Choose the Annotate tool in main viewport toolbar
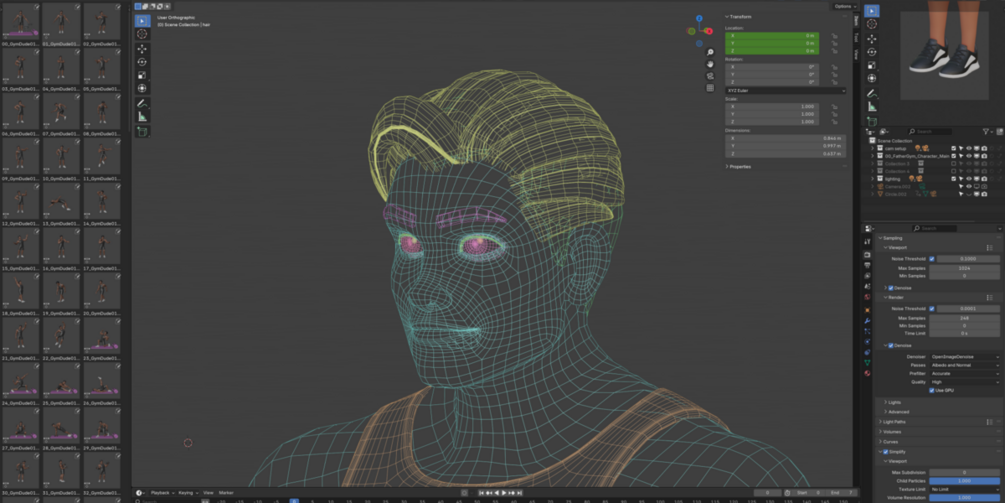Screen dimensions: 1005x503 tap(142, 103)
